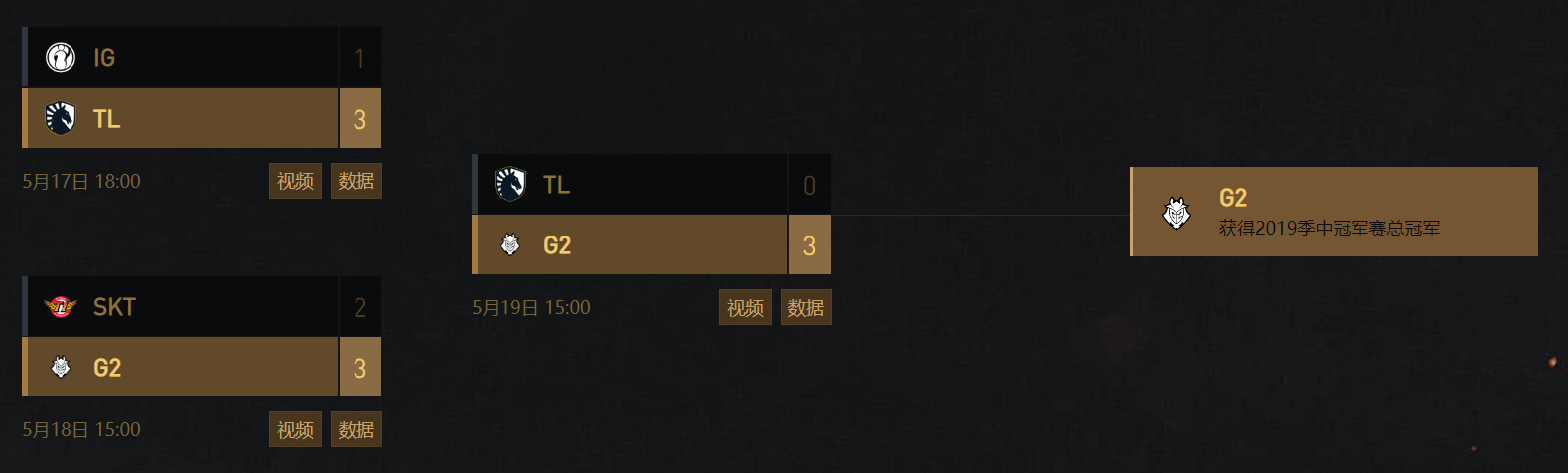Open 数据 for the 5月17日 match
The width and height of the screenshot is (1568, 473).
point(356,181)
